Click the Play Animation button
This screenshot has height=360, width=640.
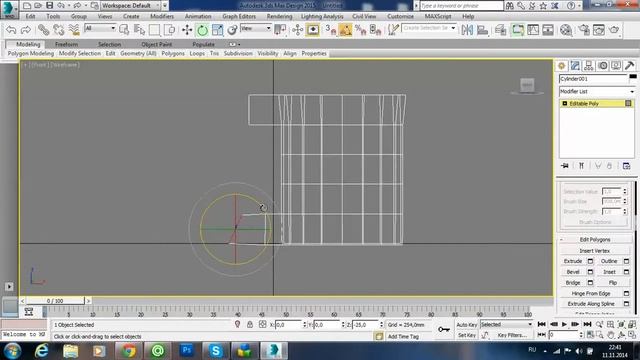pos(564,324)
